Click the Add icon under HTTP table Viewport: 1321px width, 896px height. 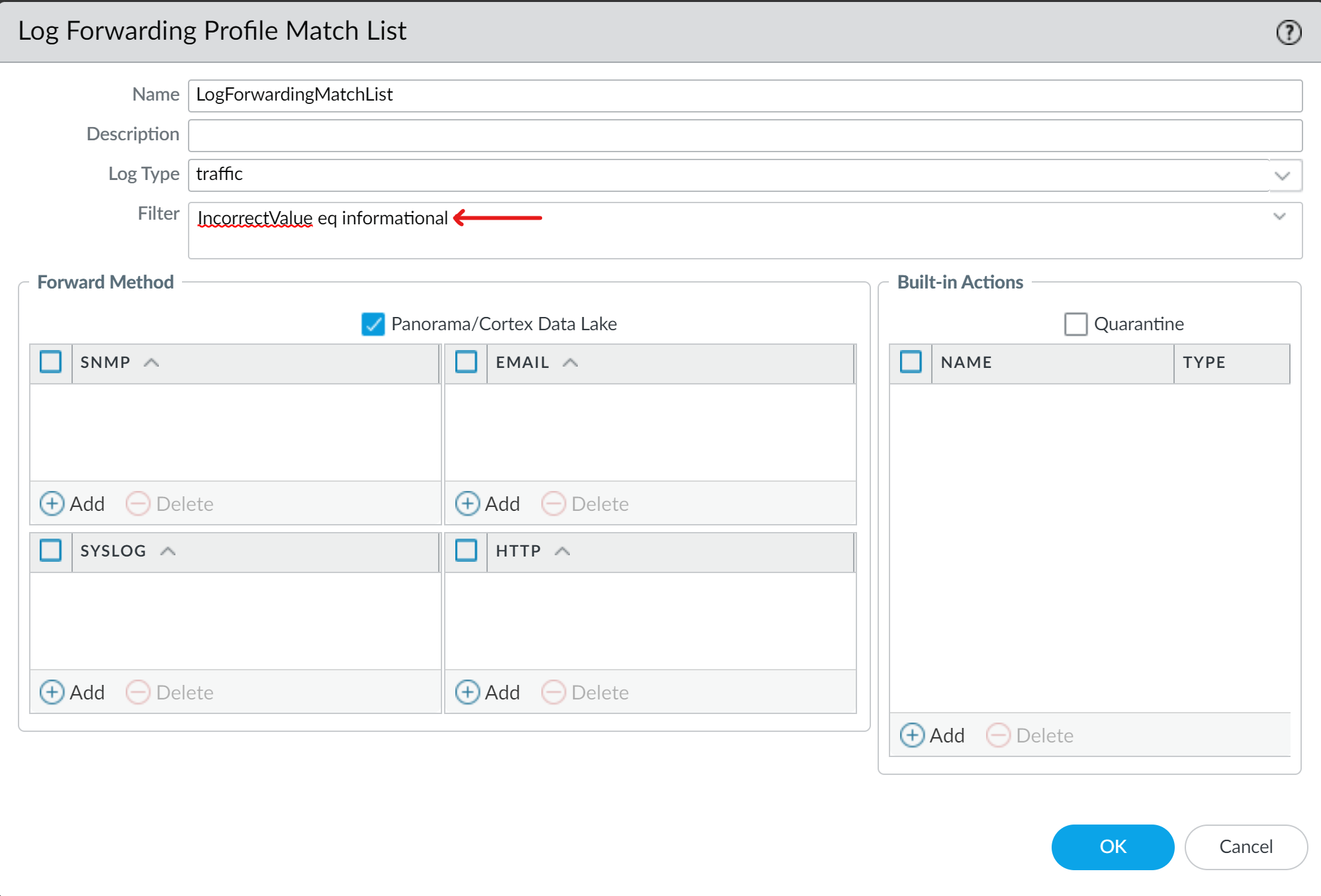(x=467, y=692)
